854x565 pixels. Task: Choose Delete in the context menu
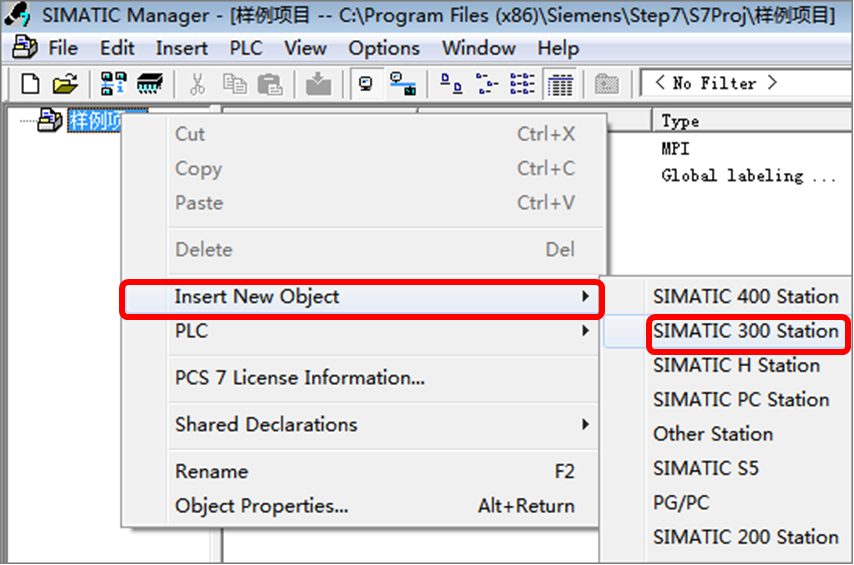[x=362, y=250]
